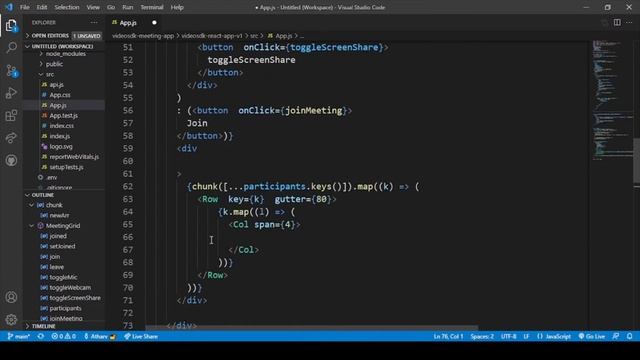
Task: Expand the Timeline section
Action: pos(64,326)
